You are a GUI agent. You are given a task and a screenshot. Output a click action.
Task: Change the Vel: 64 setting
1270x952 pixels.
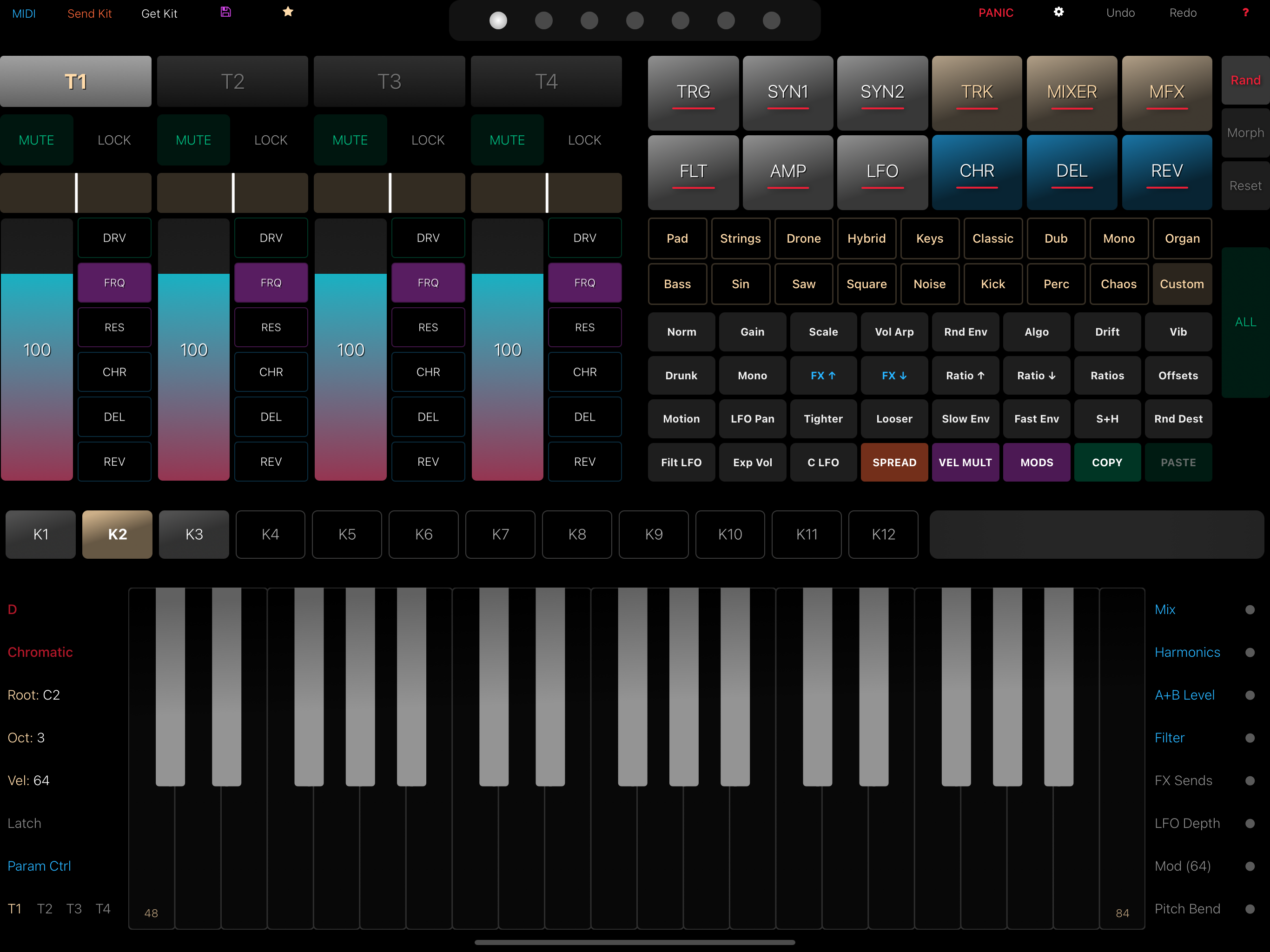pos(29,780)
